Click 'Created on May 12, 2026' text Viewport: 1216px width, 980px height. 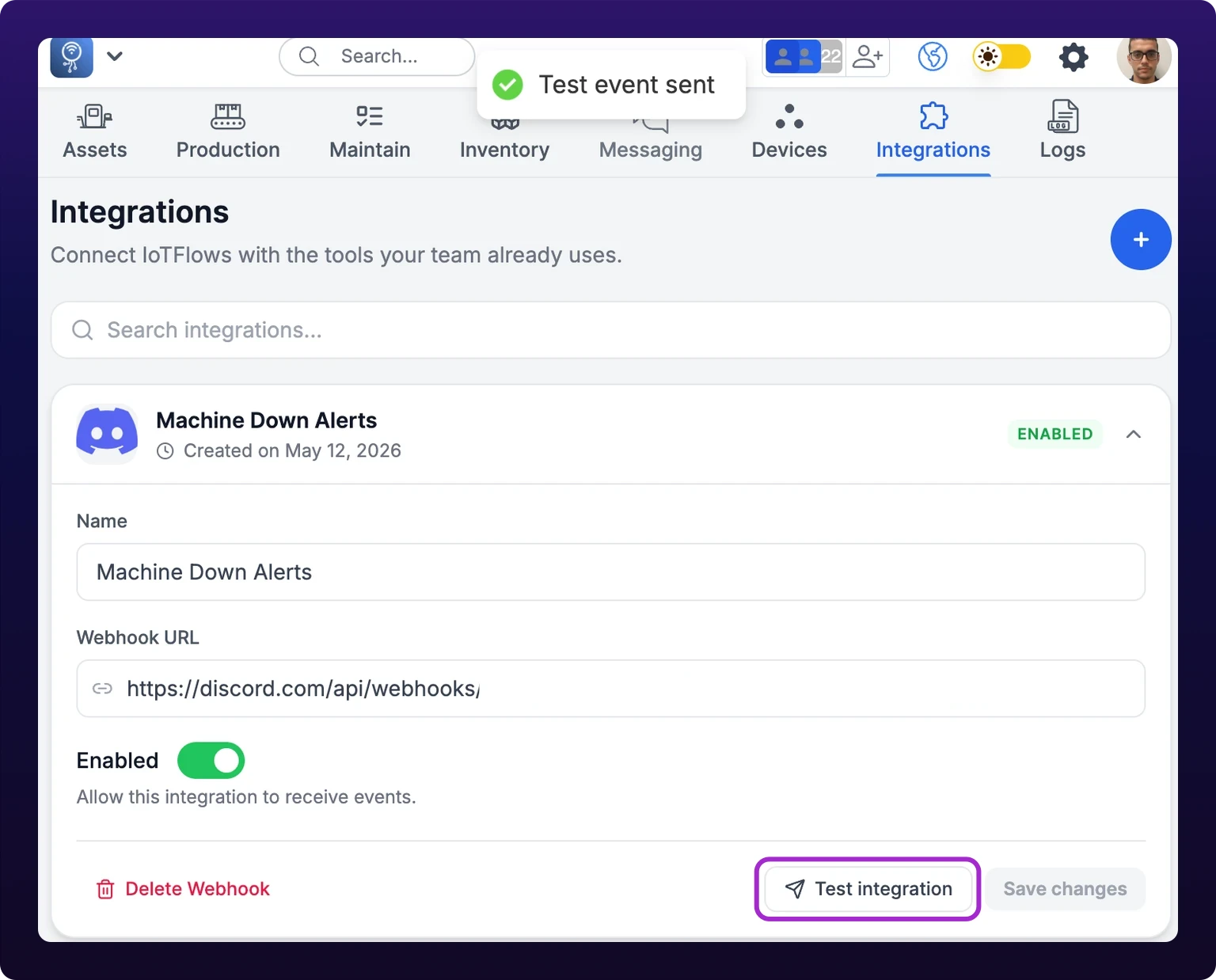coord(292,451)
